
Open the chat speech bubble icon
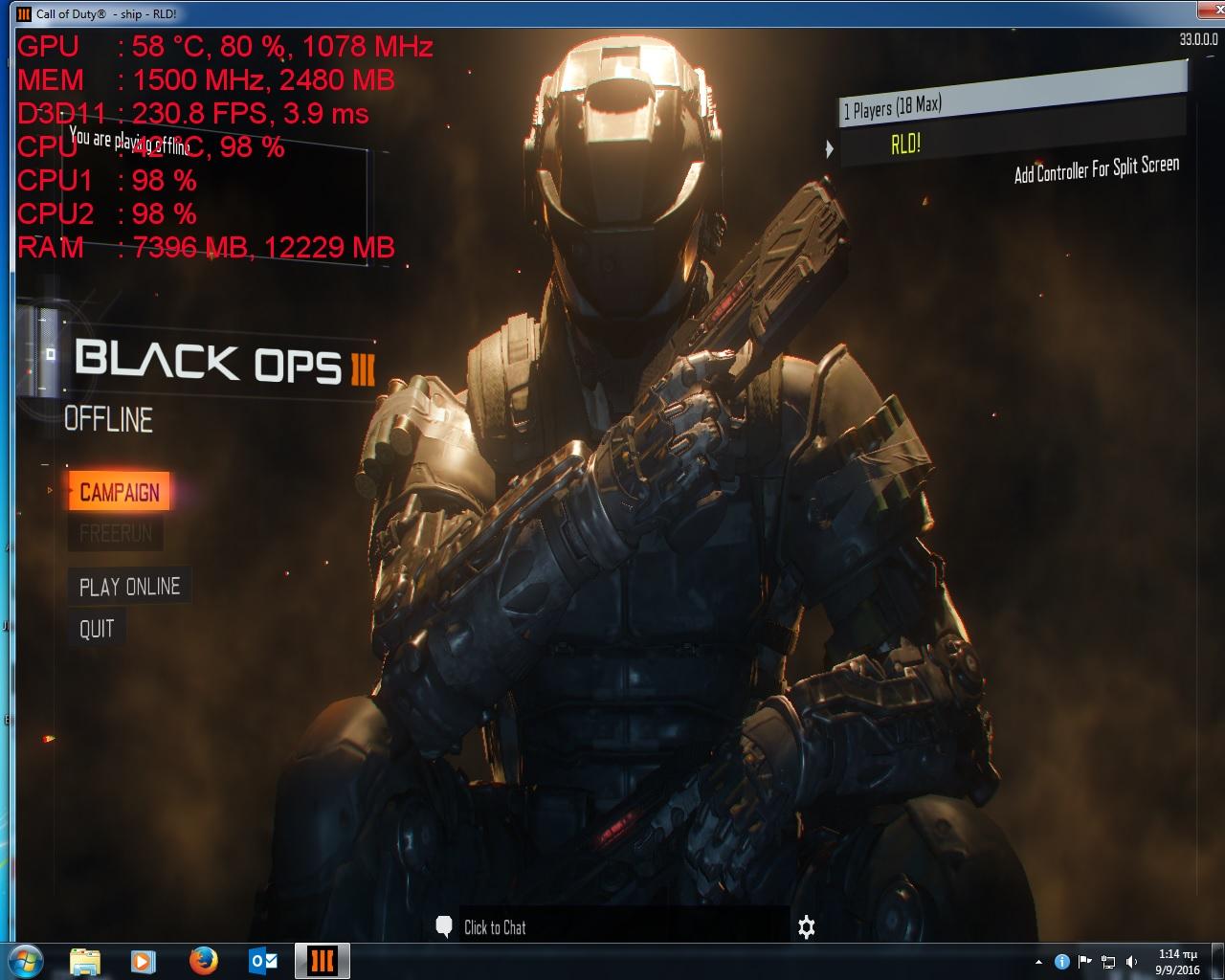pyautogui.click(x=444, y=926)
